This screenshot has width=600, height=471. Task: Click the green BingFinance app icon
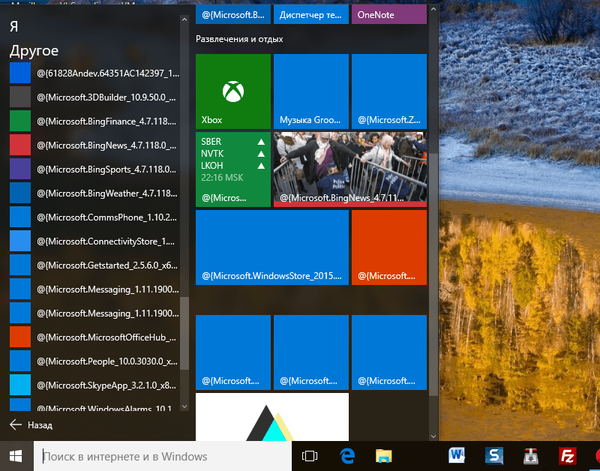pos(20,121)
